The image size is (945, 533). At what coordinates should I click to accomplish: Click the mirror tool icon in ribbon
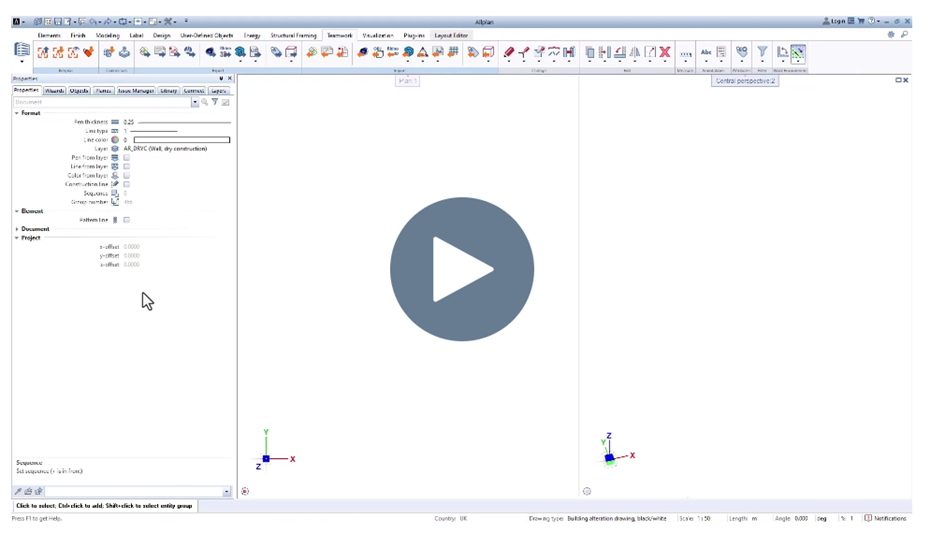tap(635, 52)
